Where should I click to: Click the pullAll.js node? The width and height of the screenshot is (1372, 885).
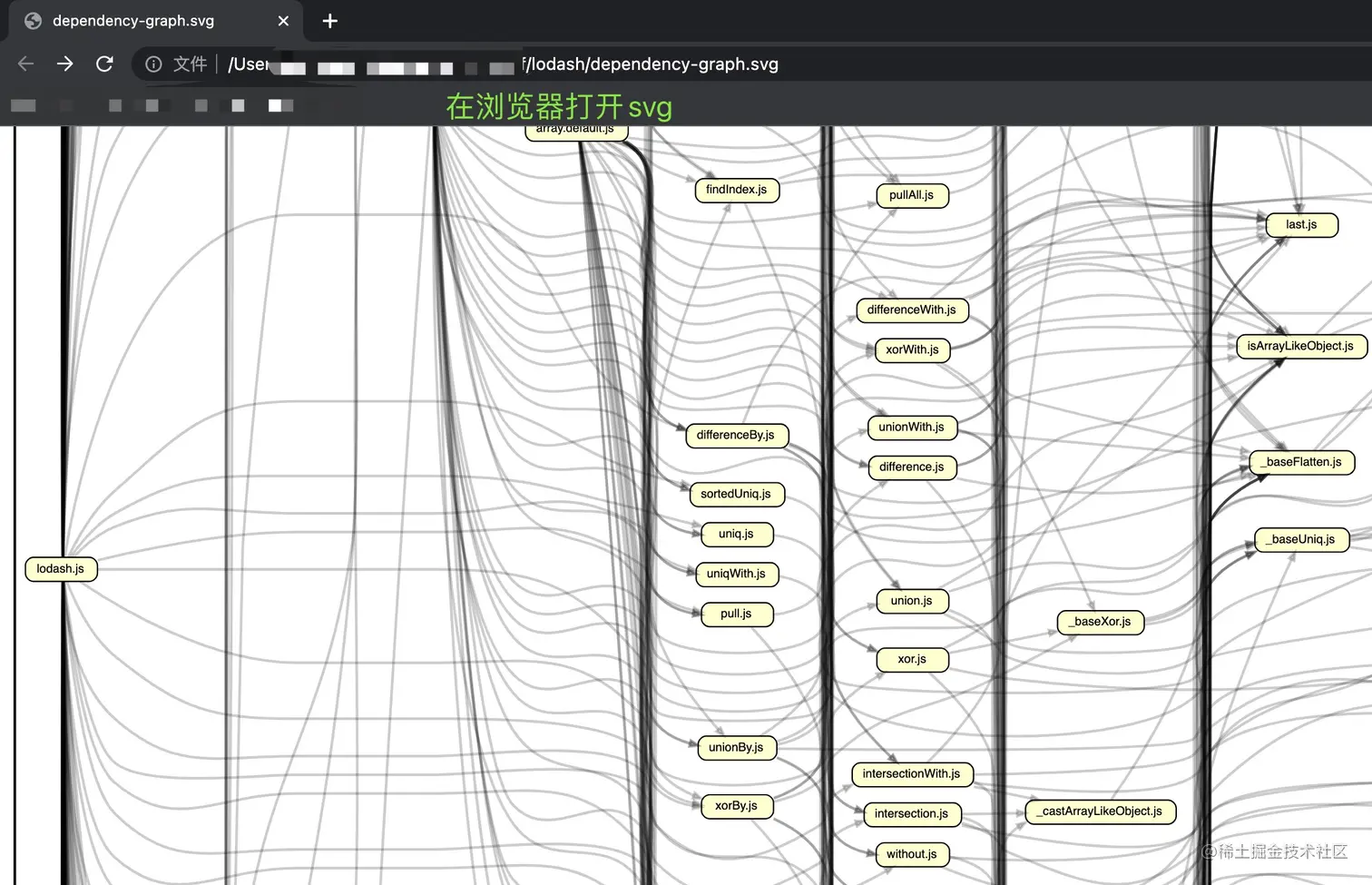(x=912, y=195)
